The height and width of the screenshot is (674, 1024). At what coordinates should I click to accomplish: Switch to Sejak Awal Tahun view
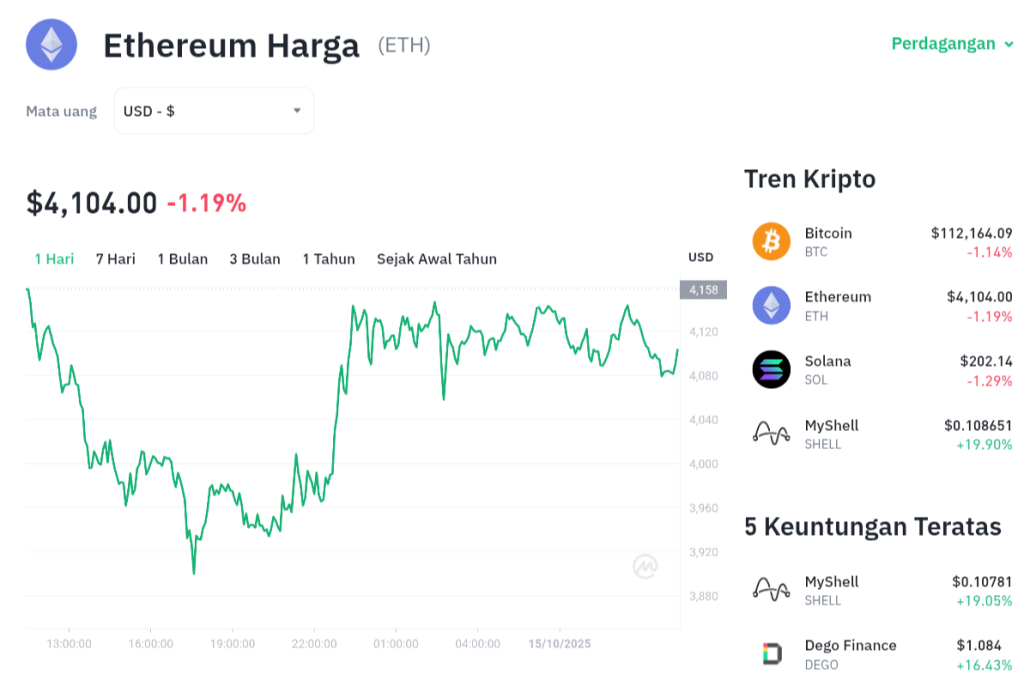tap(437, 258)
